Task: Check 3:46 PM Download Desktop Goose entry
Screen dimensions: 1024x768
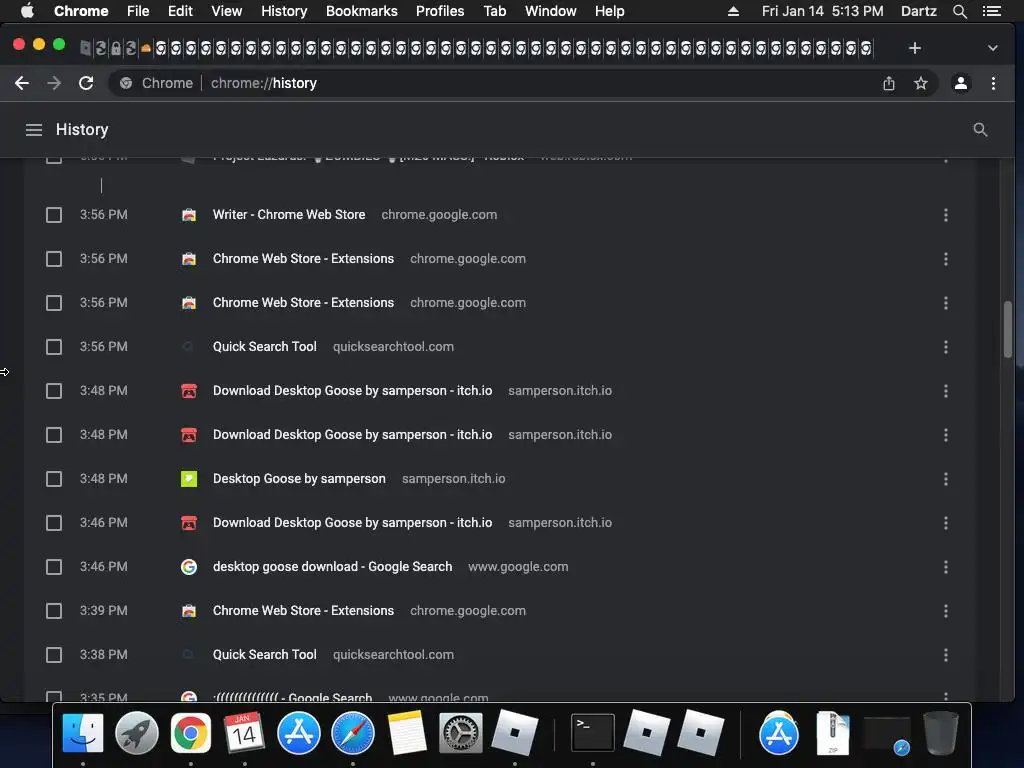Action: [54, 522]
